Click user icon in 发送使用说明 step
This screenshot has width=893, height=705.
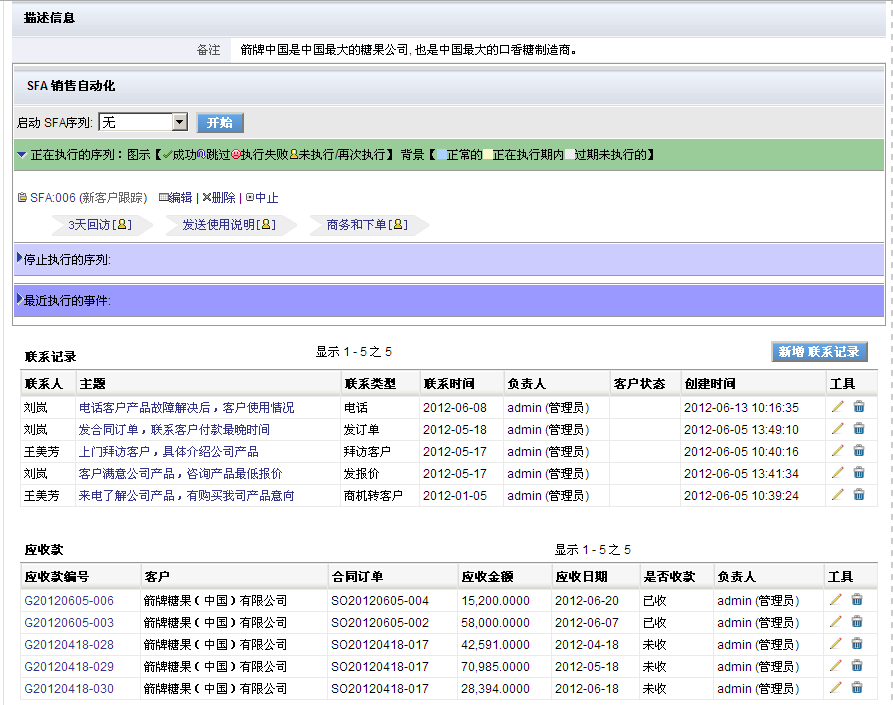(x=266, y=224)
